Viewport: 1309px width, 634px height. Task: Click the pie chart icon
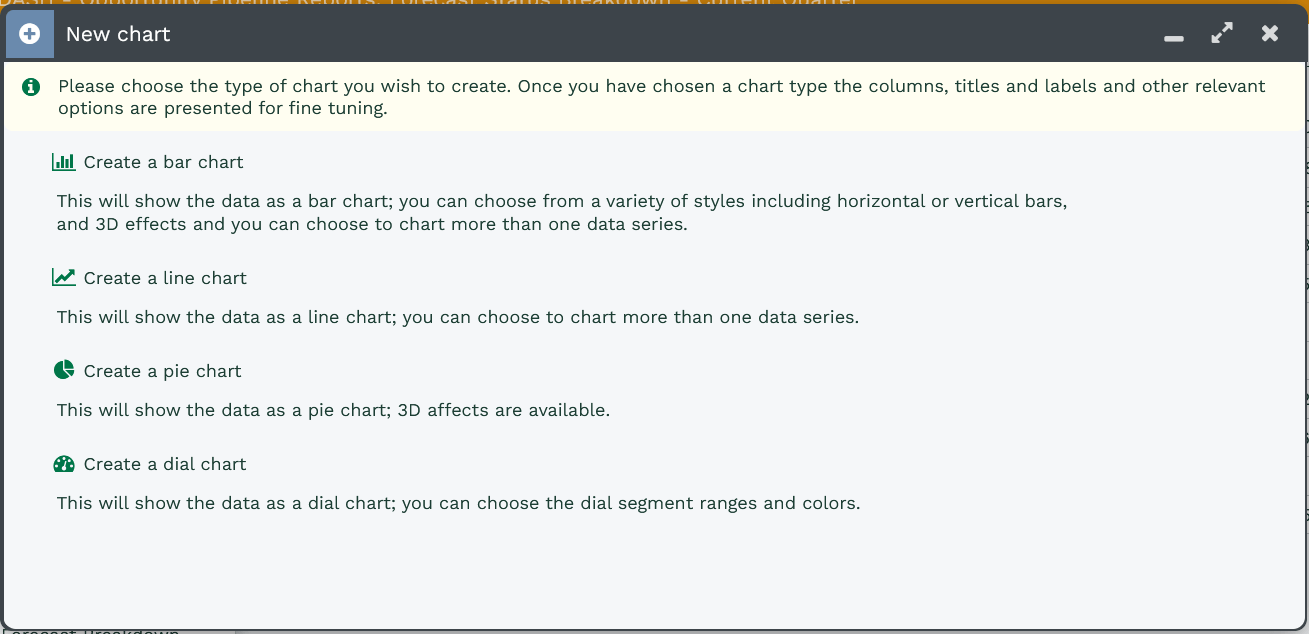(x=64, y=371)
